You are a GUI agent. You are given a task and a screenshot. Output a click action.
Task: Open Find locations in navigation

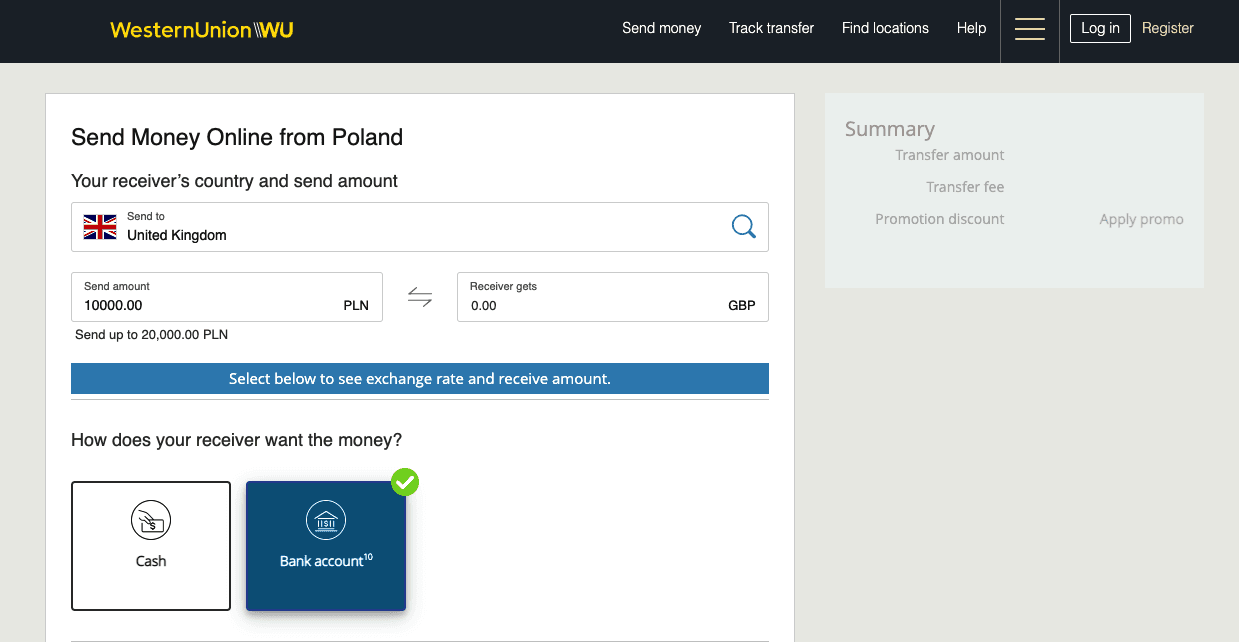(885, 28)
